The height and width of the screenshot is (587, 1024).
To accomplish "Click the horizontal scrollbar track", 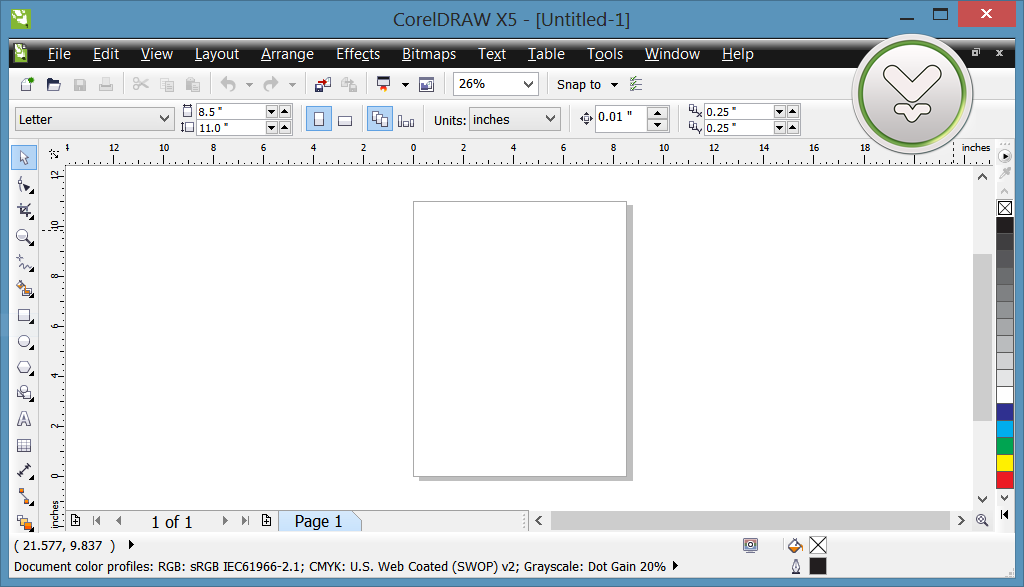I will (x=750, y=520).
